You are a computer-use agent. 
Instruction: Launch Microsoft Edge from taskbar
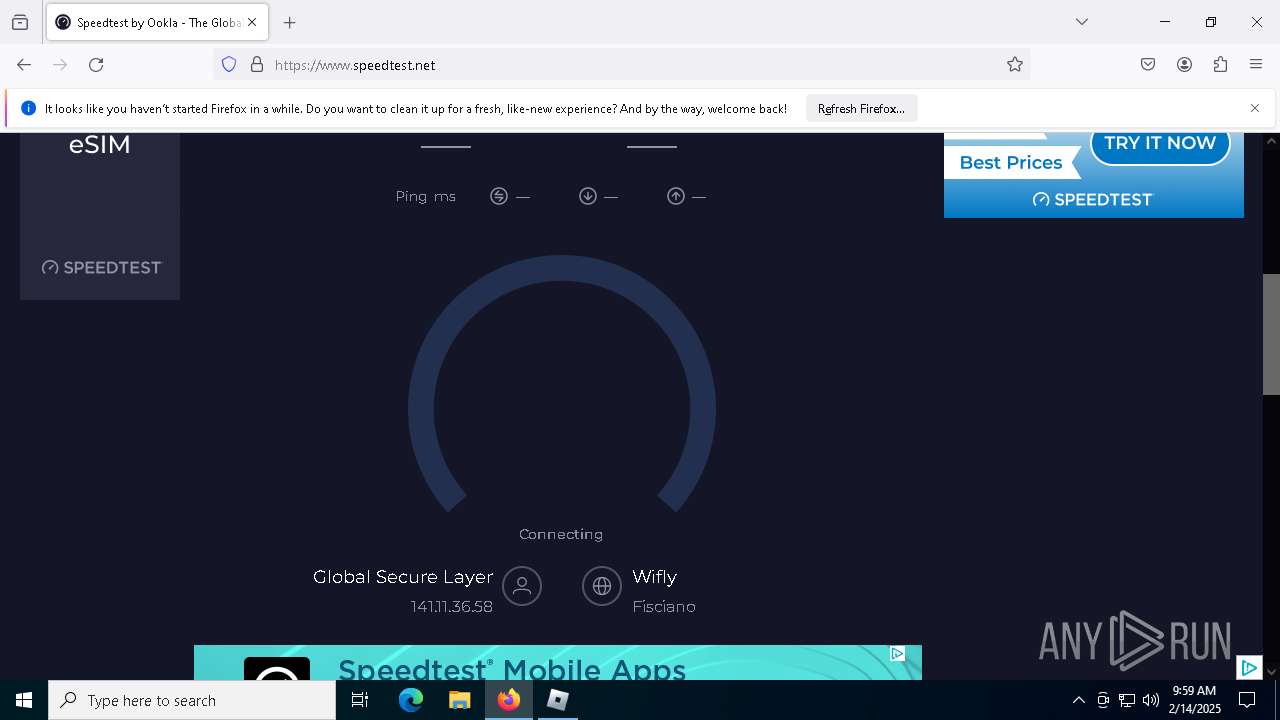pyautogui.click(x=411, y=700)
